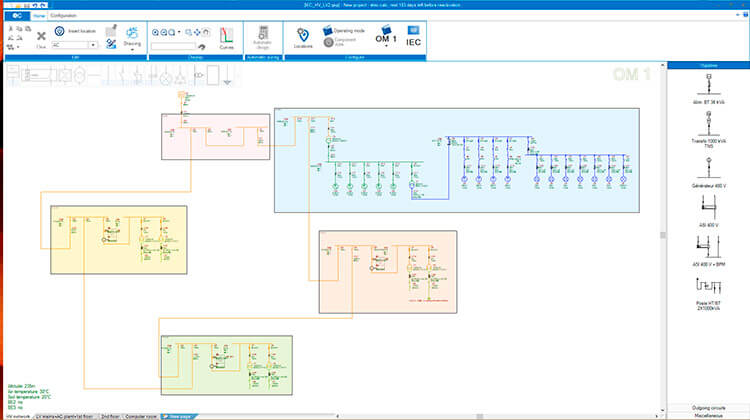Open the Locations tool

coord(303,38)
